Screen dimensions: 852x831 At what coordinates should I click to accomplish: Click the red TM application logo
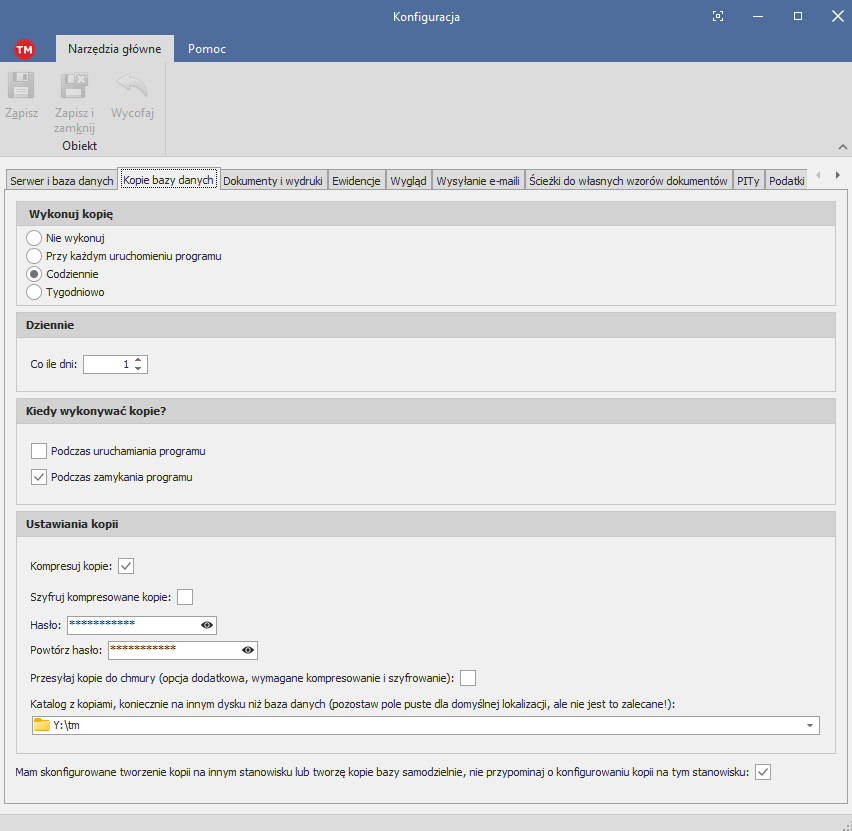coord(25,49)
